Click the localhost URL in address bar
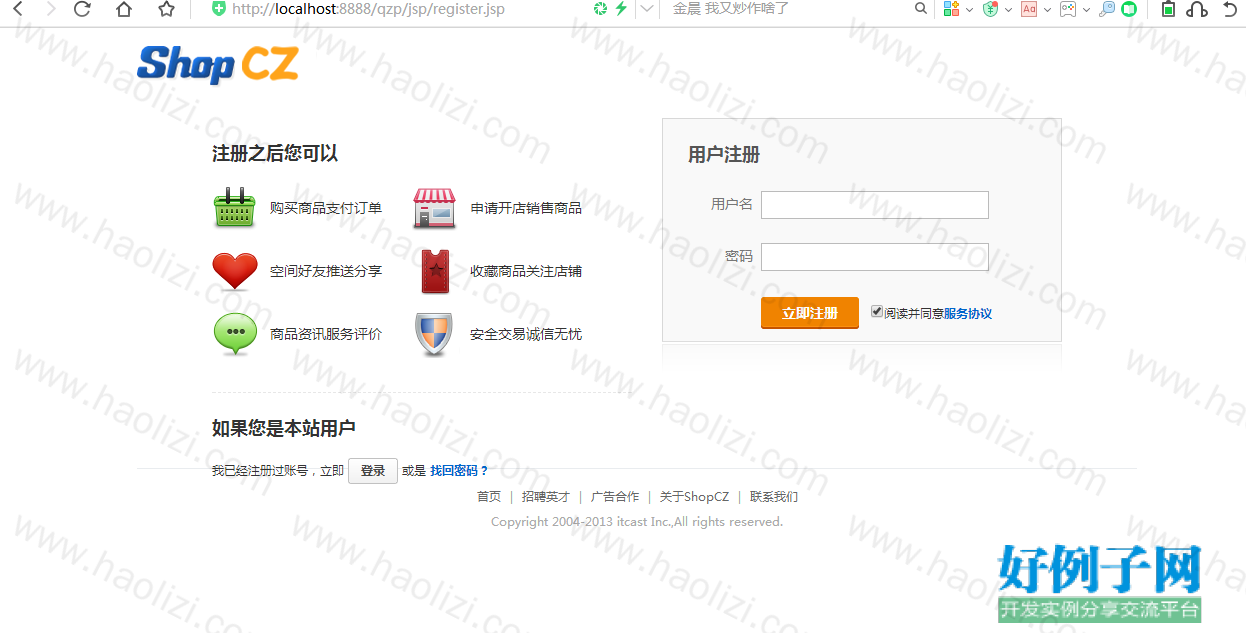Screen dimensions: 1246x633 point(368,9)
